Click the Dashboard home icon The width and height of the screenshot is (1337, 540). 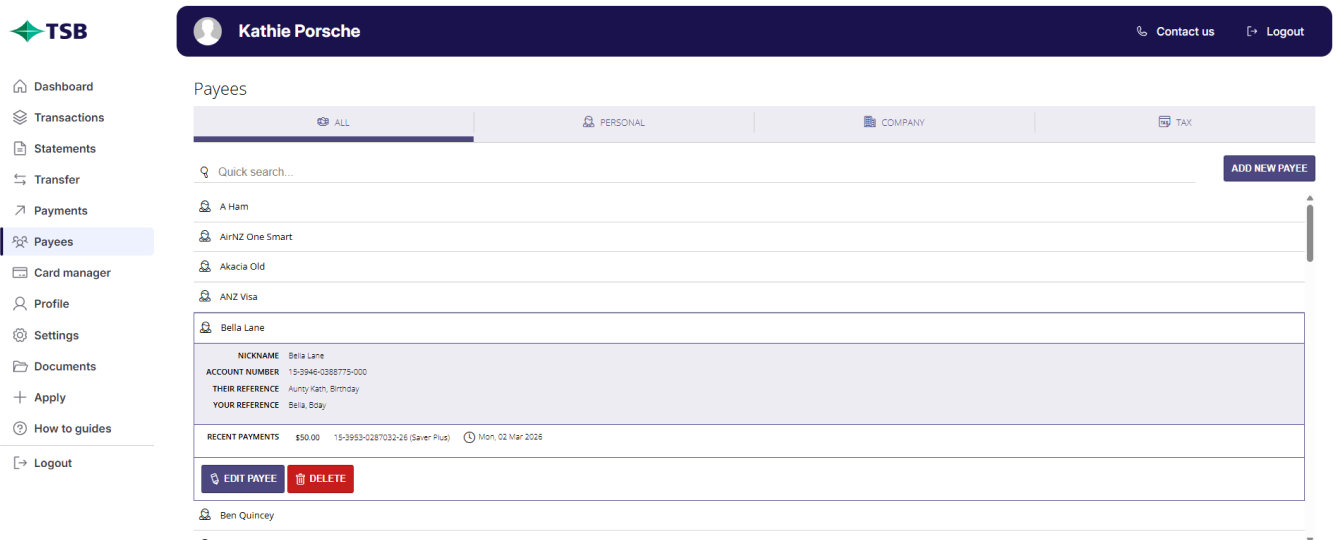[20, 87]
